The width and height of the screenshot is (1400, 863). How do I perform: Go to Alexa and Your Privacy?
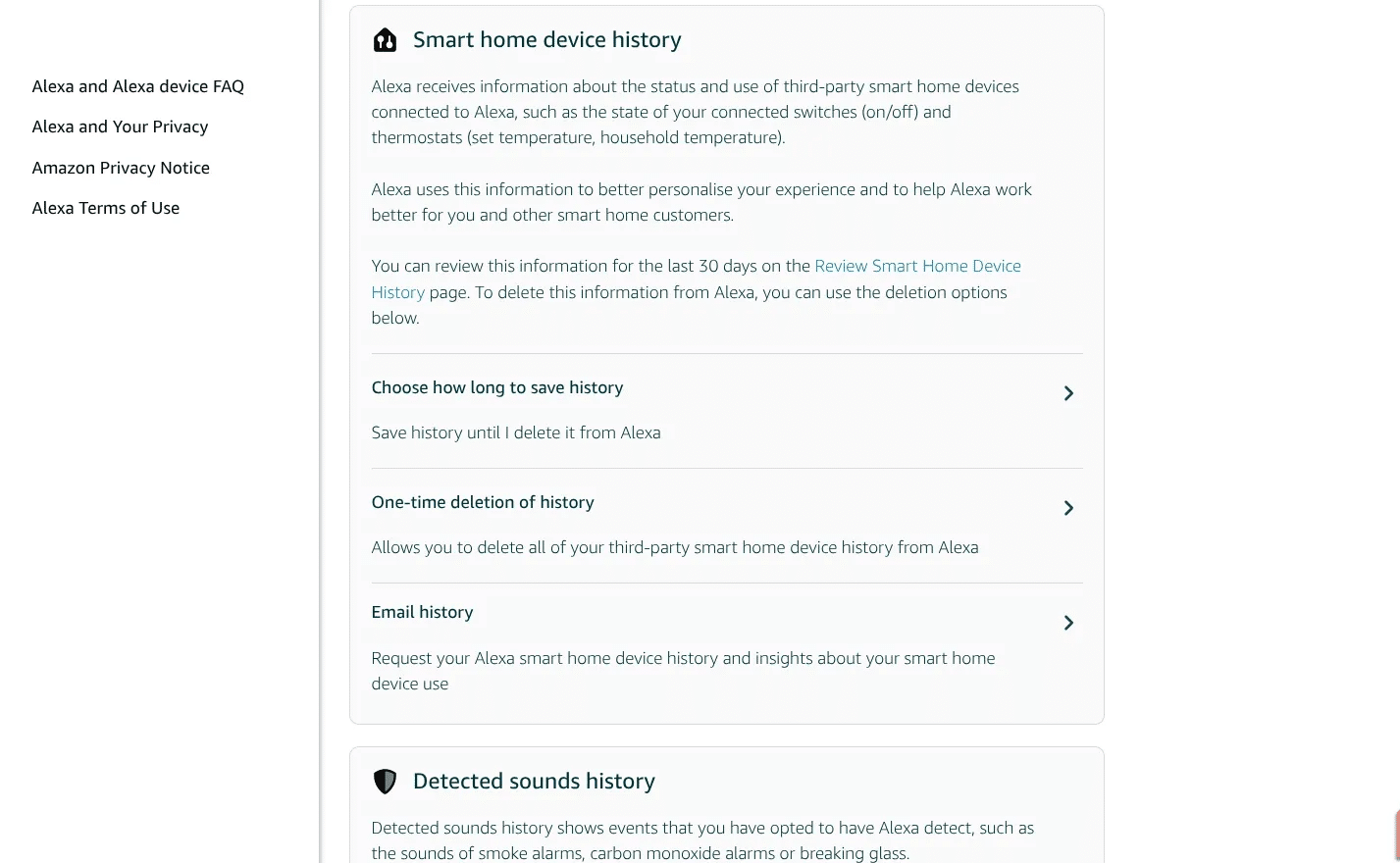point(120,127)
